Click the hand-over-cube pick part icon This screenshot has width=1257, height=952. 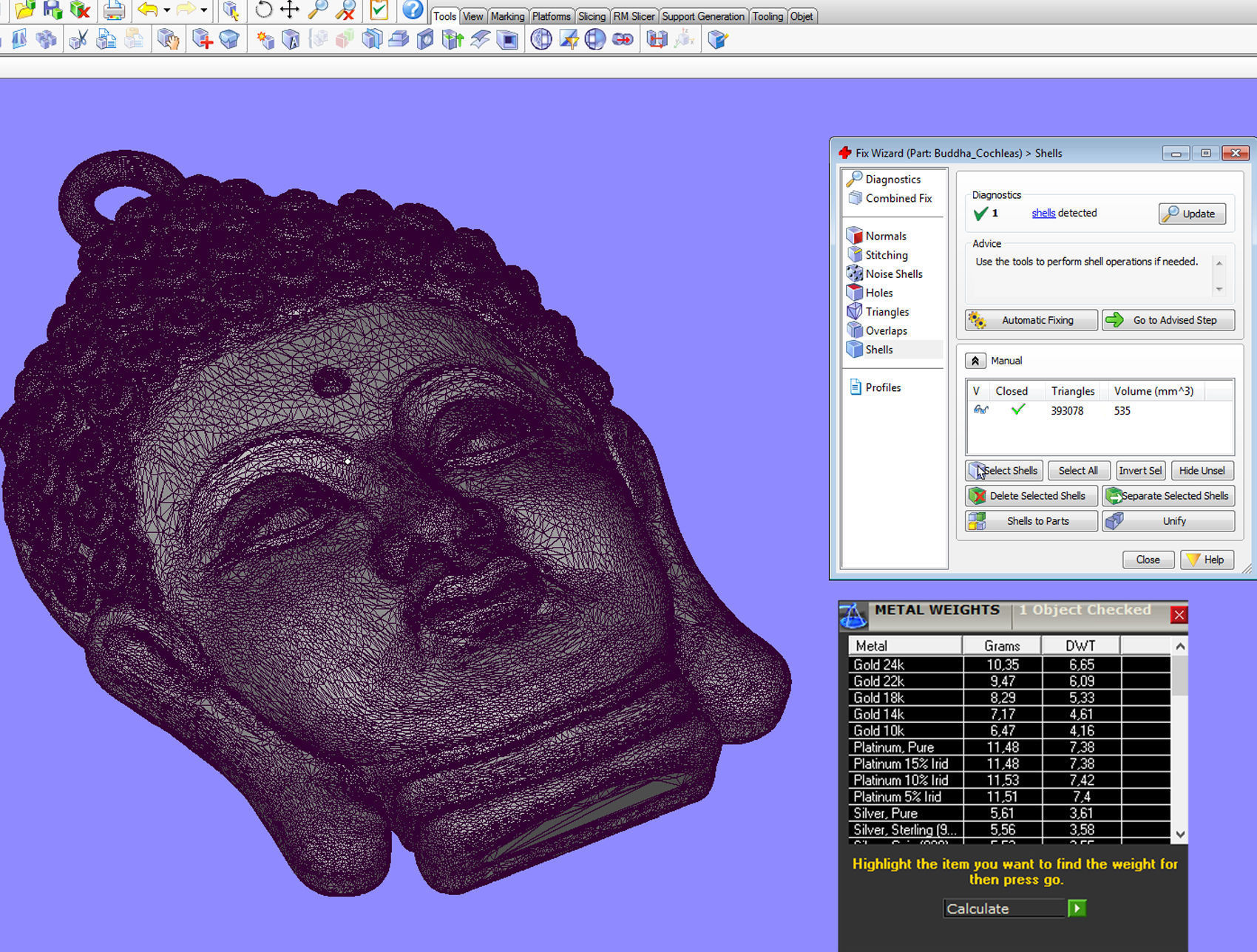168,39
